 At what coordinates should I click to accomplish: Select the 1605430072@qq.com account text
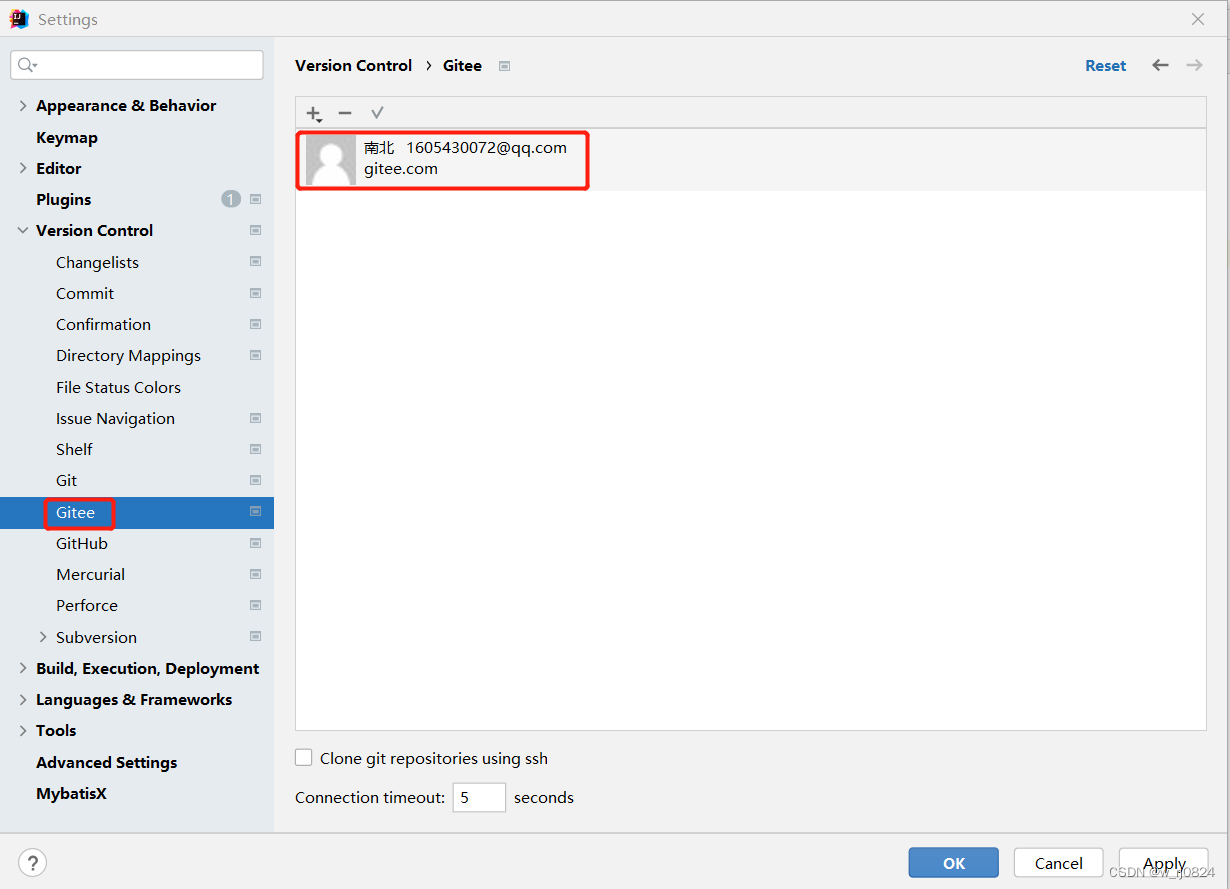(486, 147)
